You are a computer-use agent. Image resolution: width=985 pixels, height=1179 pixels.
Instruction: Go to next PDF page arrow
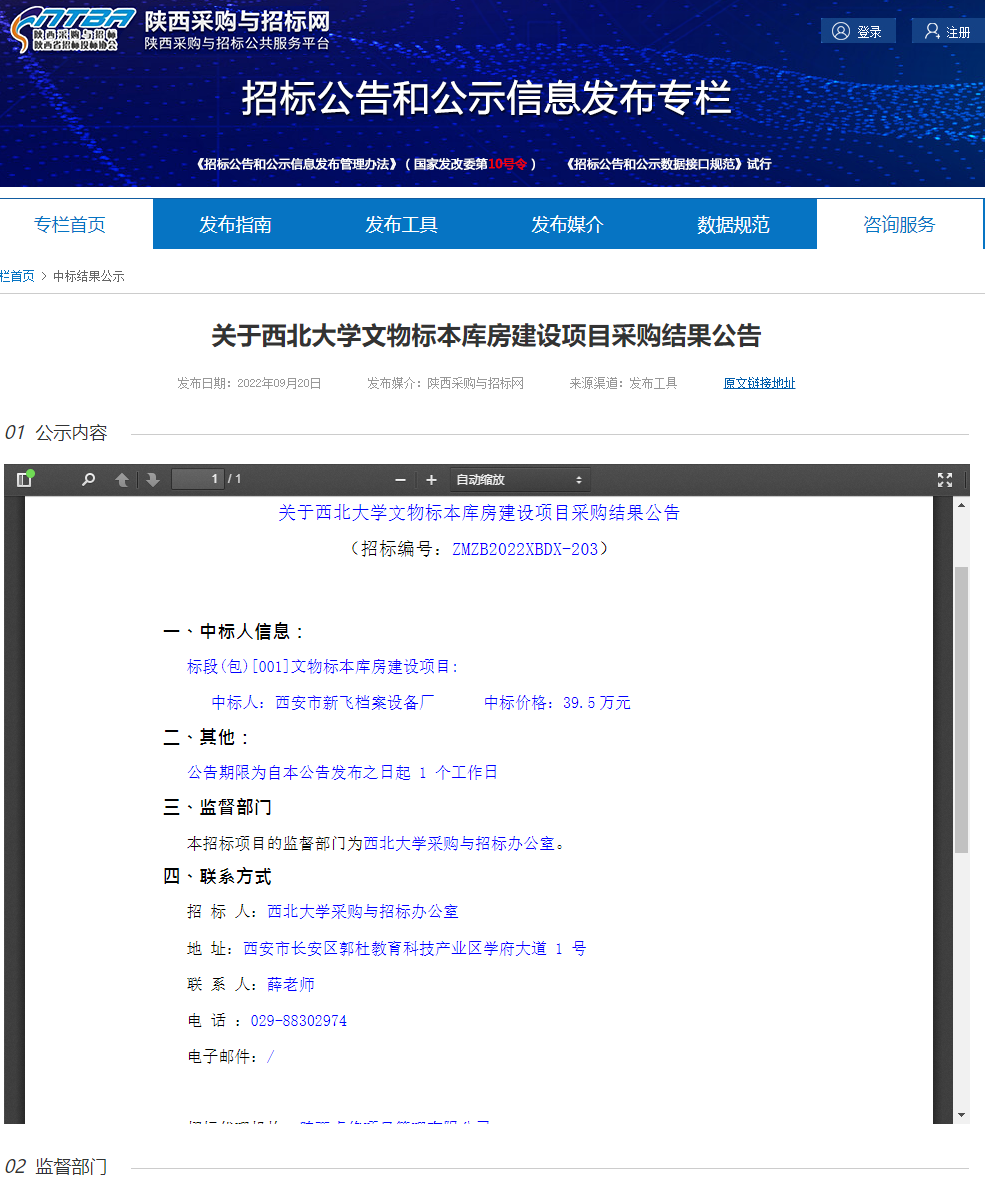[x=153, y=480]
